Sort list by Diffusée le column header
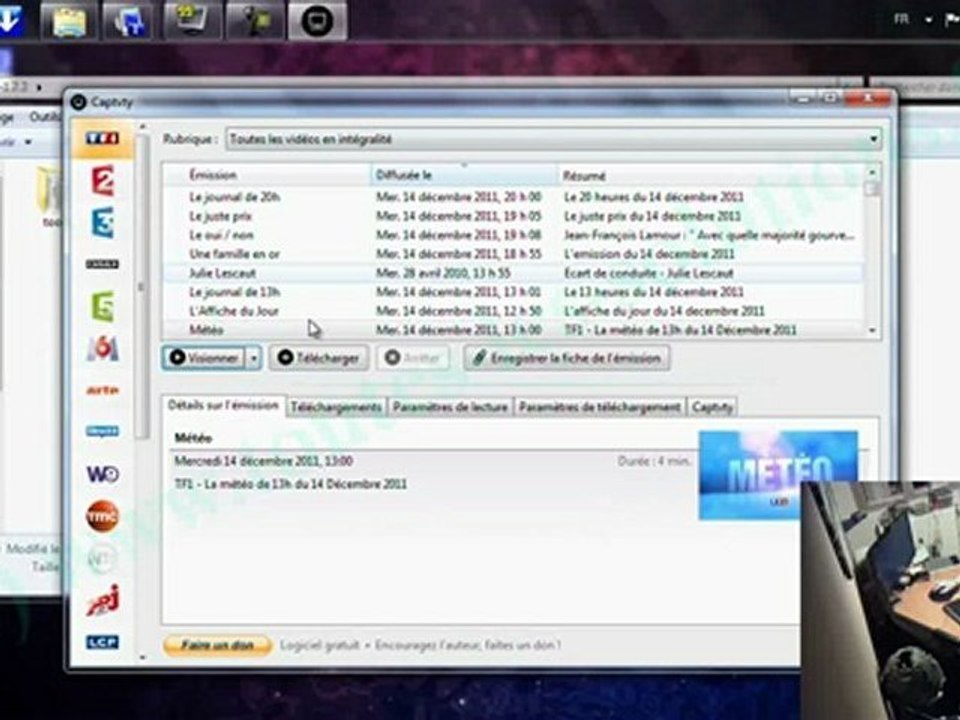 click(x=465, y=175)
